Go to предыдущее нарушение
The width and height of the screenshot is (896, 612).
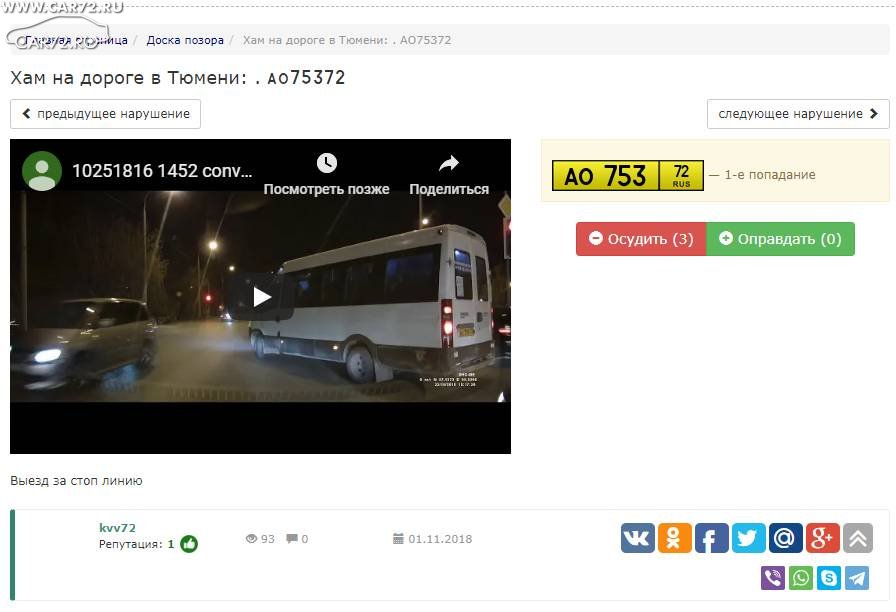105,114
